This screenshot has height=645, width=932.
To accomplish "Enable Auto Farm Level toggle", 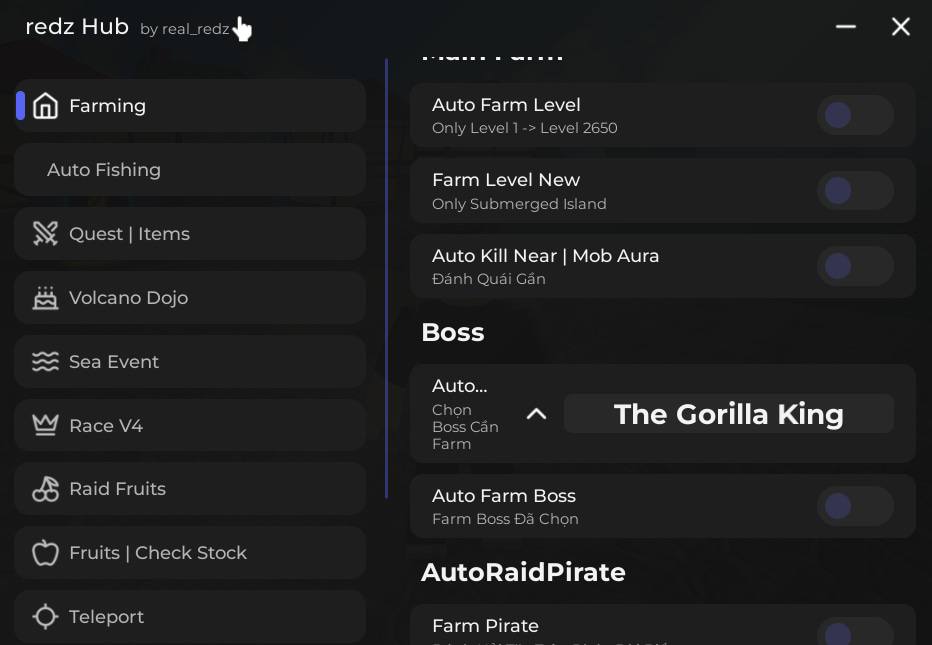I will (x=855, y=115).
